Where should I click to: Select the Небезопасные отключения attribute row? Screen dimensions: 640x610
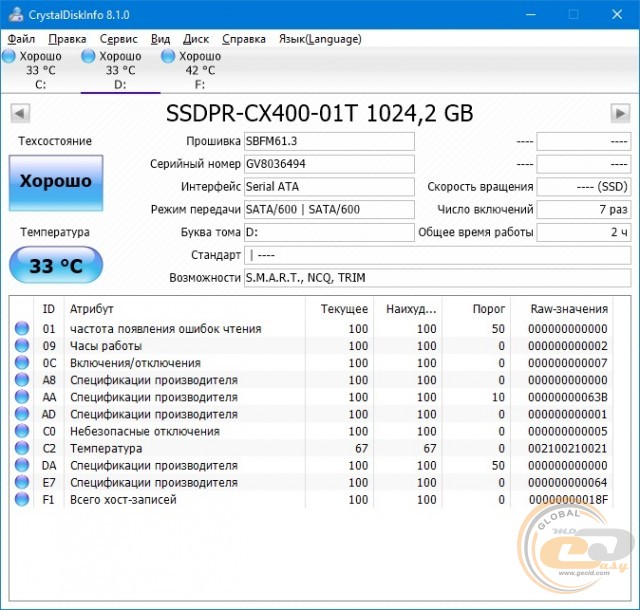click(311, 431)
